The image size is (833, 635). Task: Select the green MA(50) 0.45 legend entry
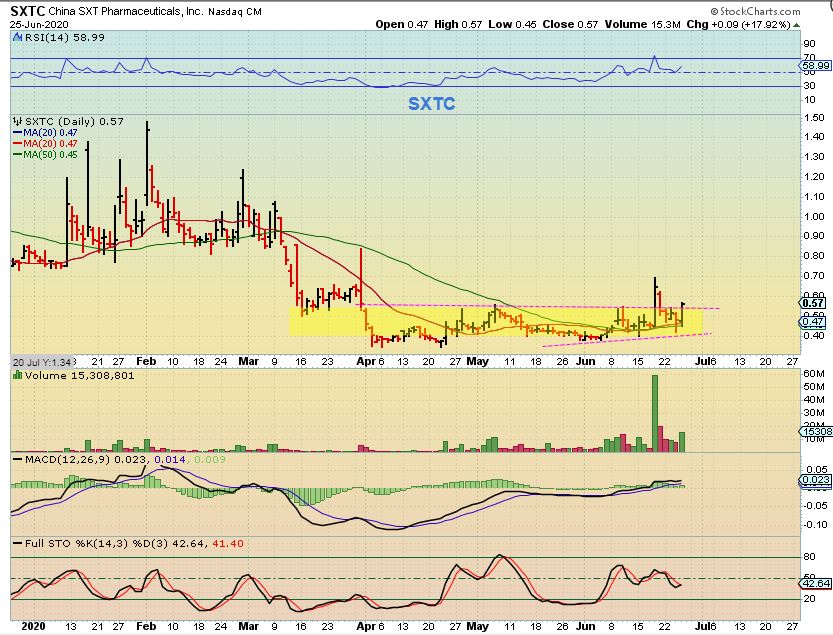point(45,155)
